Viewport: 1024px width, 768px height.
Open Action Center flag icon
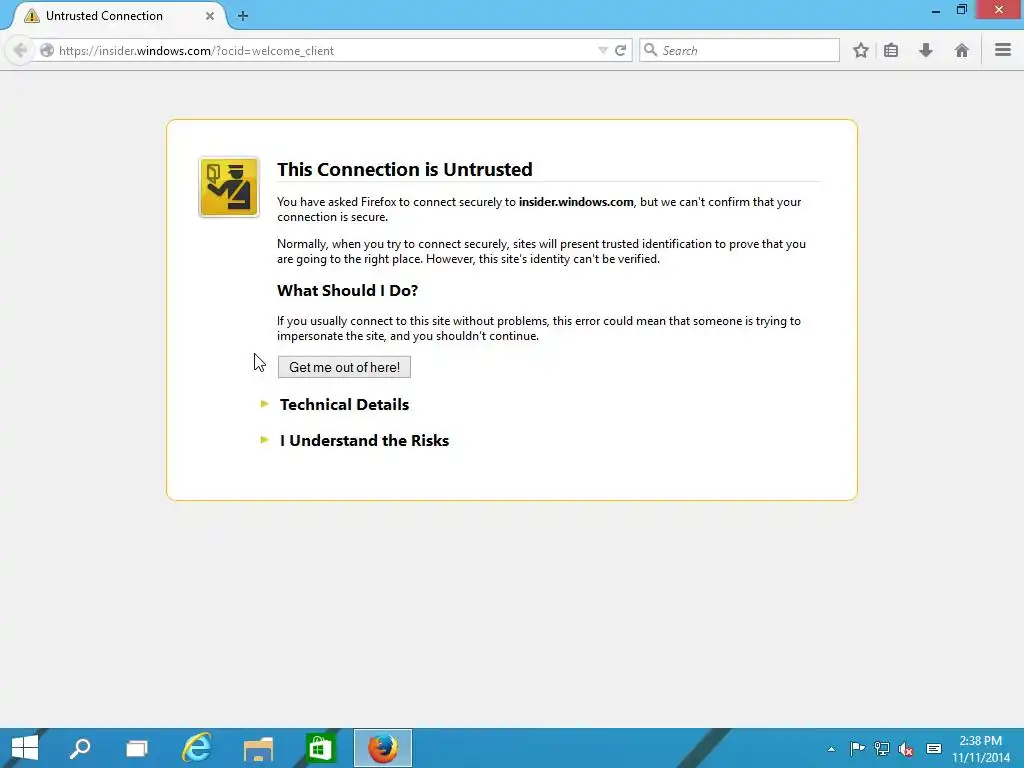pyautogui.click(x=857, y=748)
